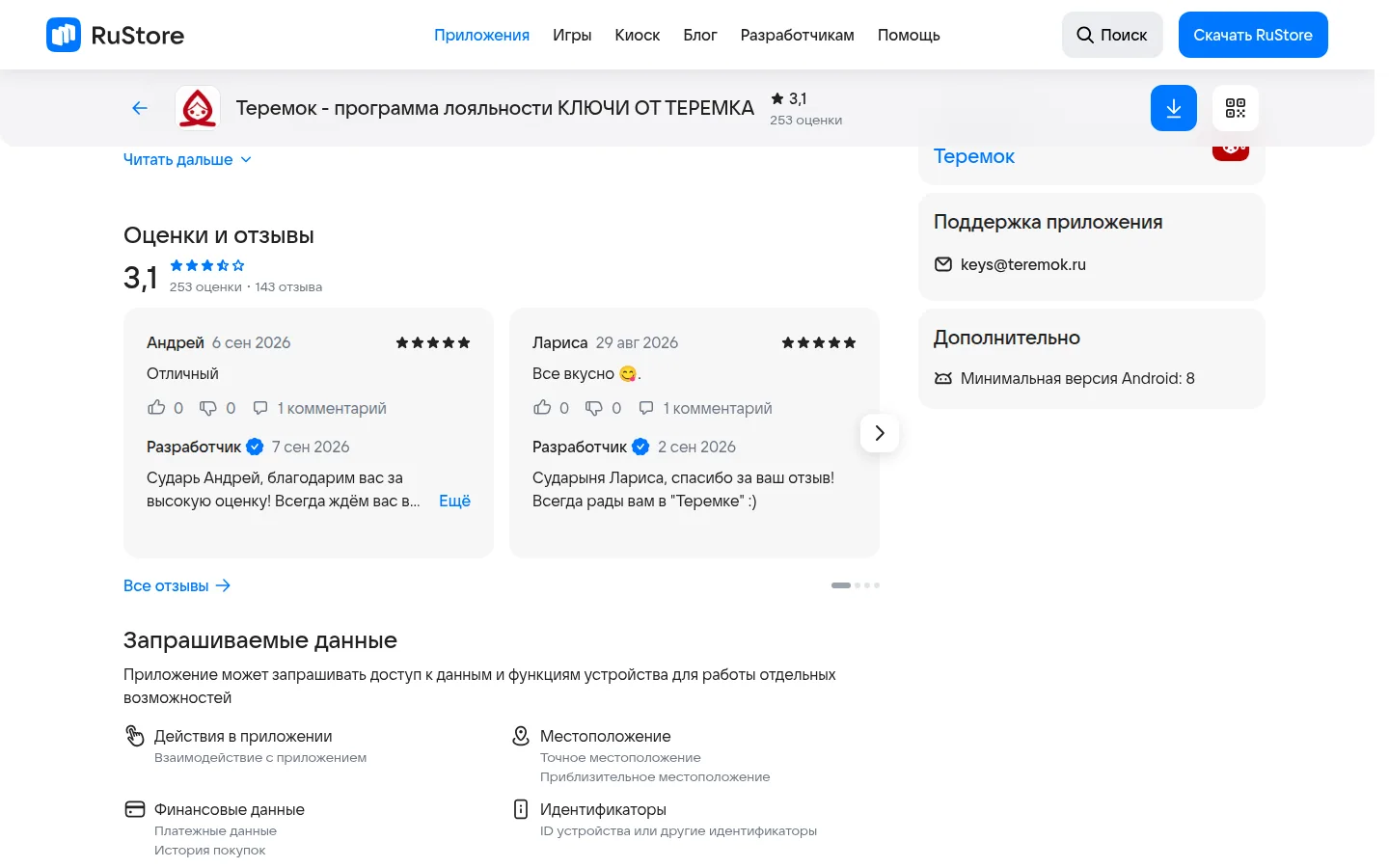
Task: Click the five-star rating on Андрей's review
Action: point(433,342)
